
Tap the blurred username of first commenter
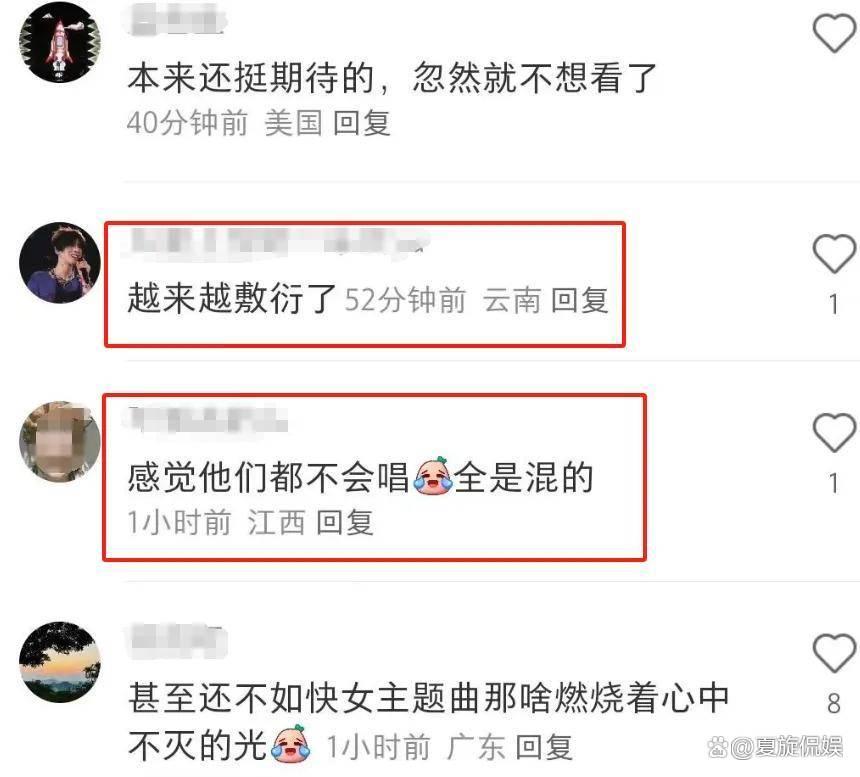[x=177, y=20]
